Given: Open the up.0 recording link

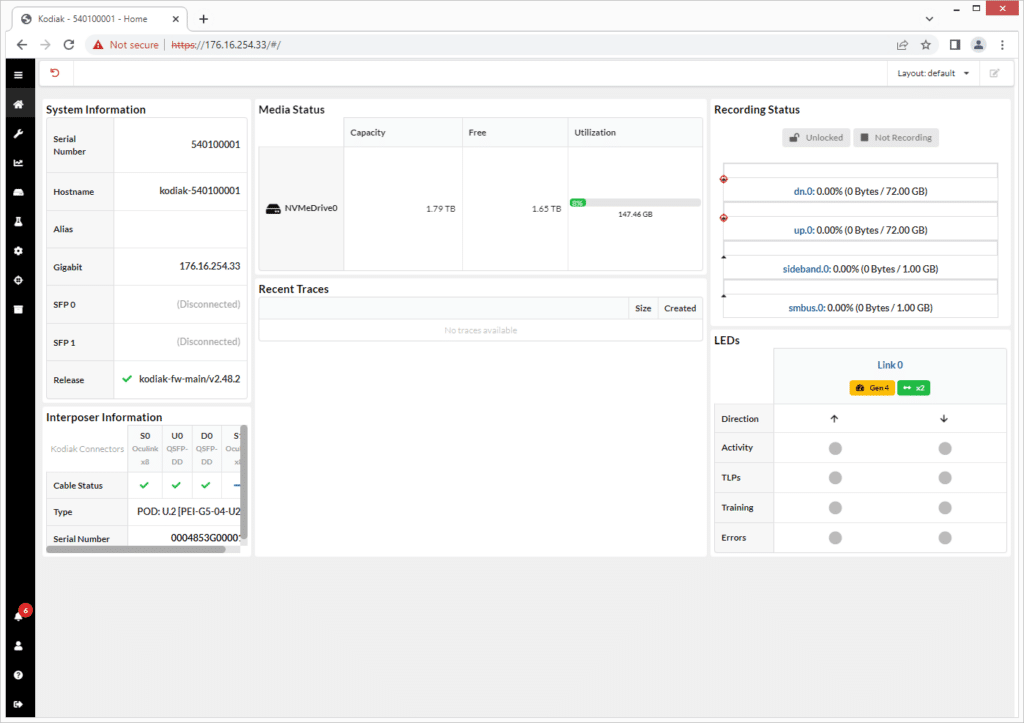Looking at the screenshot, I should pyautogui.click(x=804, y=230).
